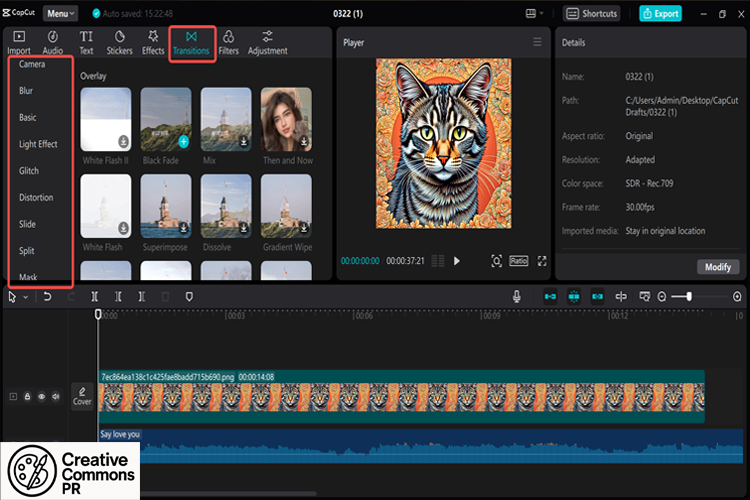Toggle auto snapping
The width and height of the screenshot is (750, 500).
[574, 297]
